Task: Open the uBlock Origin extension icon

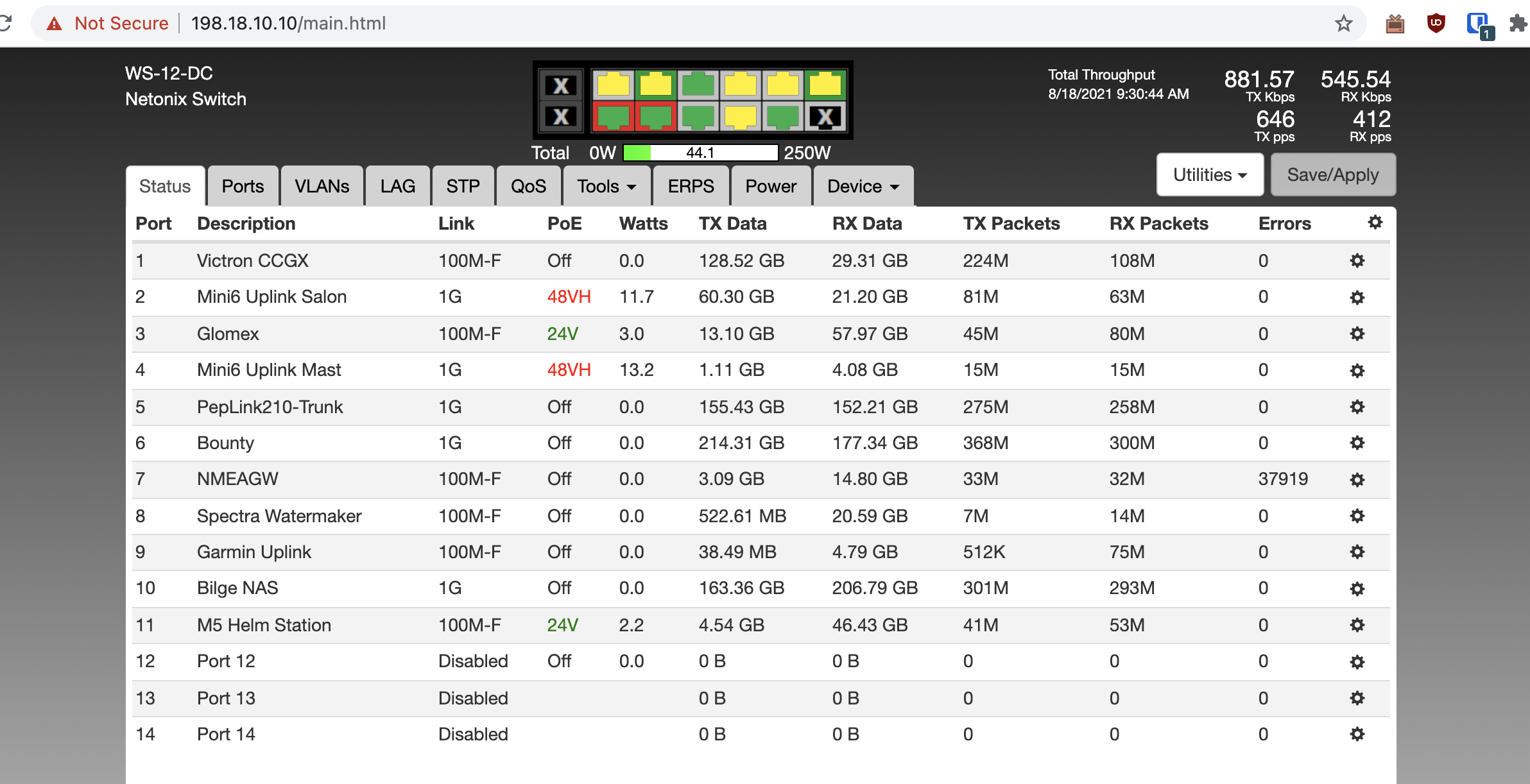Action: point(1436,24)
